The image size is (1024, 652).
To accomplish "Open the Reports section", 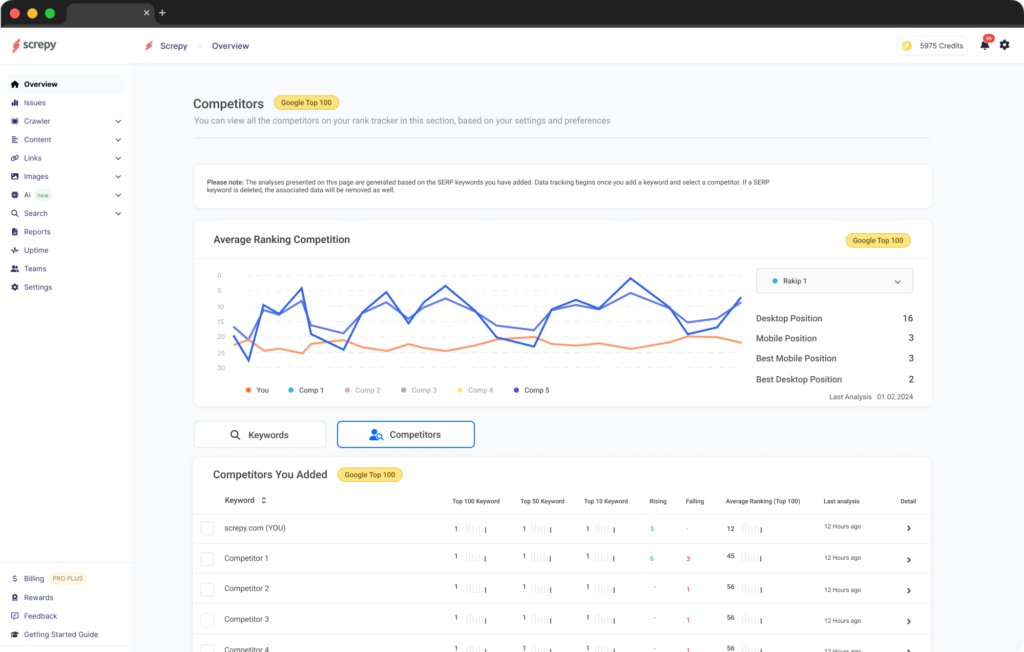I will click(39, 231).
